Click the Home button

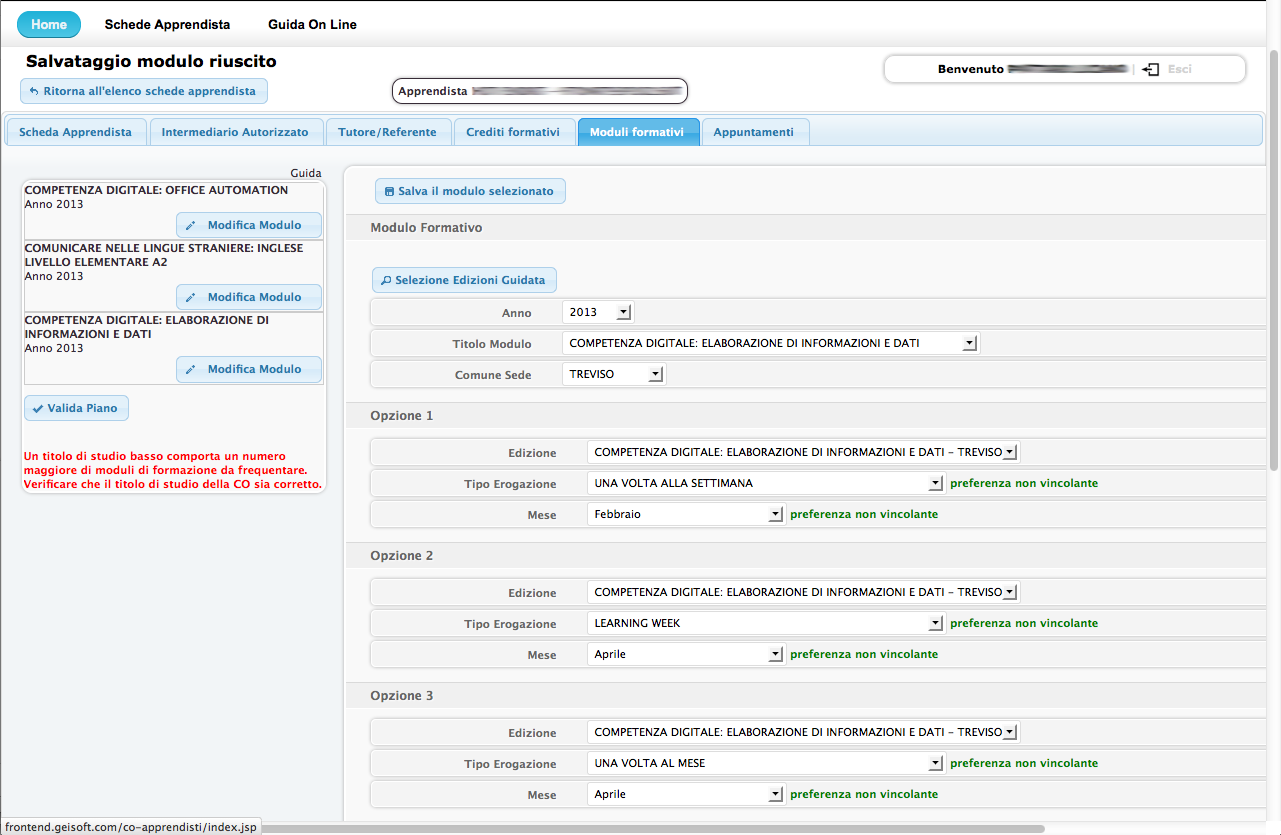[x=49, y=24]
